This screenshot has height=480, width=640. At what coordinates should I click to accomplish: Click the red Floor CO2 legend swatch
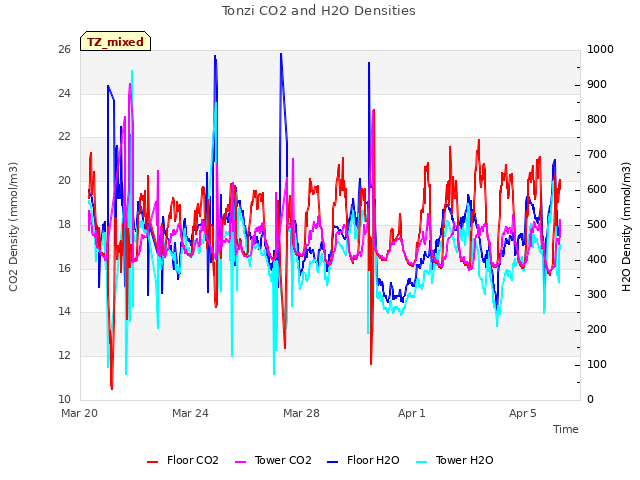(x=152, y=462)
